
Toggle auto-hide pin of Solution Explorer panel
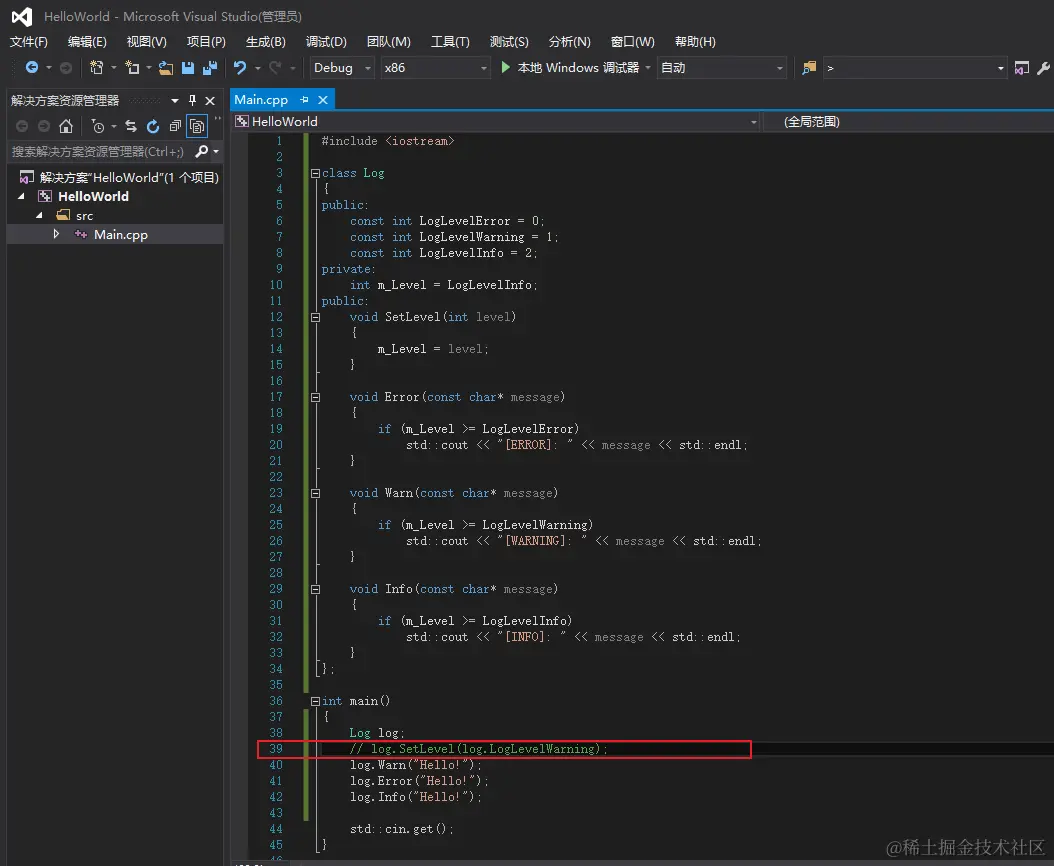tap(193, 100)
